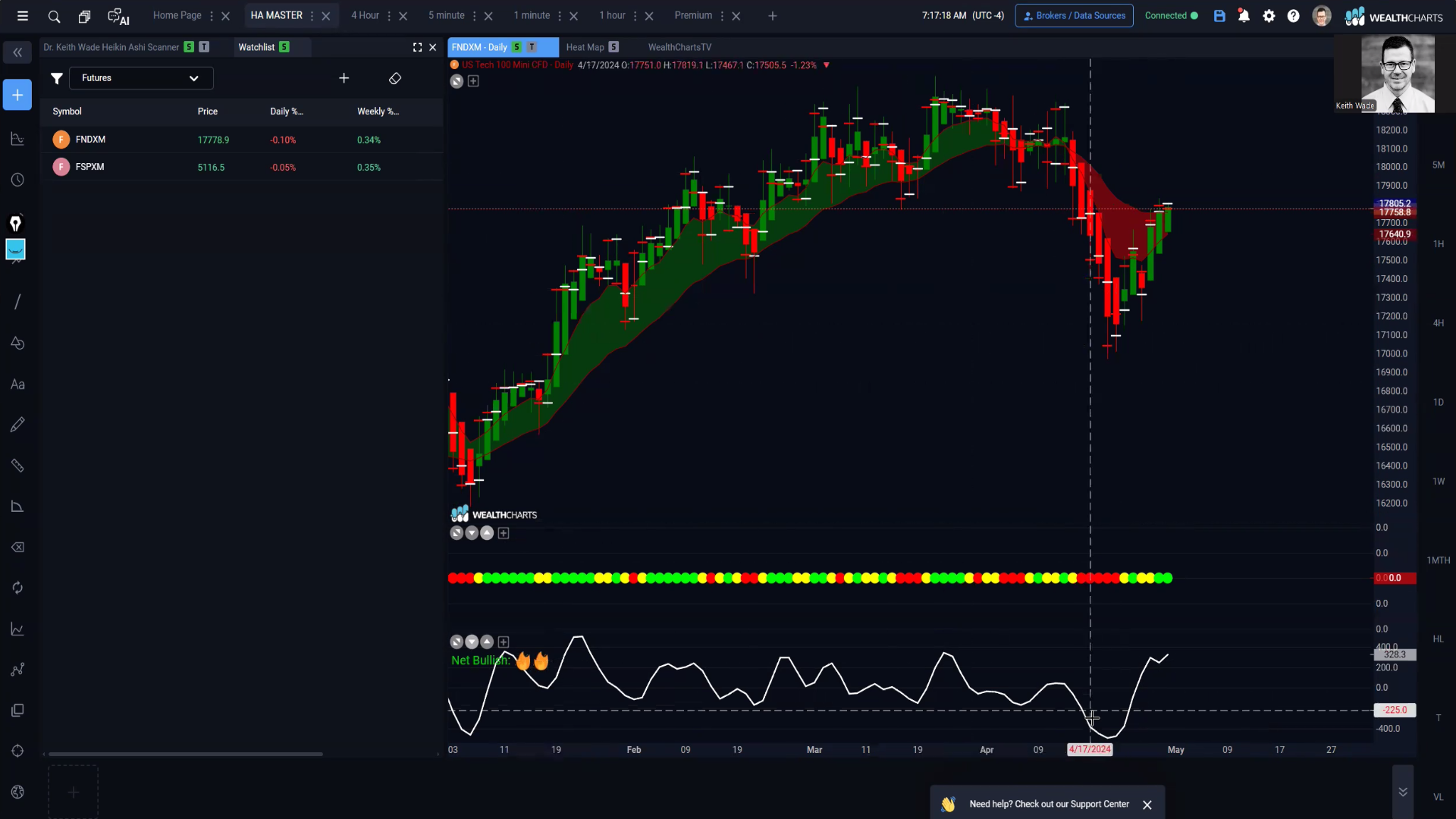Open 4 Hour tab options menu
Viewport: 1456px width, 819px height.
(389, 16)
